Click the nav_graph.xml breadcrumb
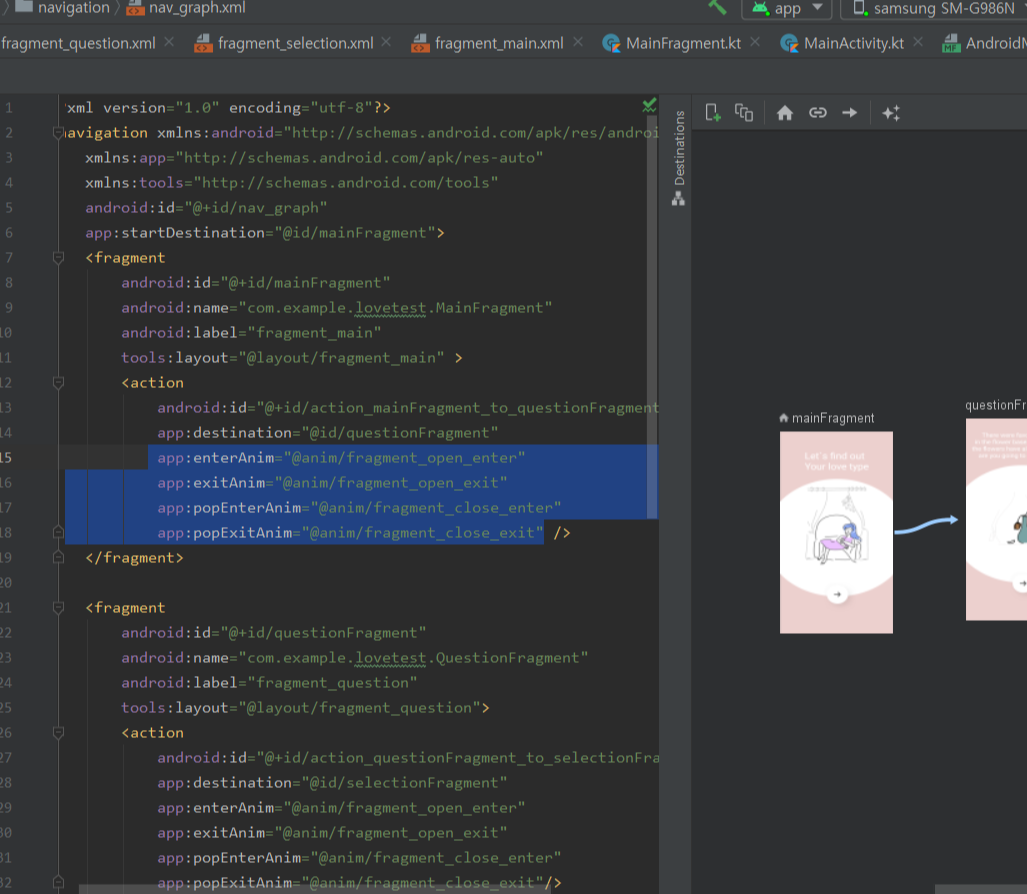Viewport: 1027px width, 894px height. click(x=186, y=8)
